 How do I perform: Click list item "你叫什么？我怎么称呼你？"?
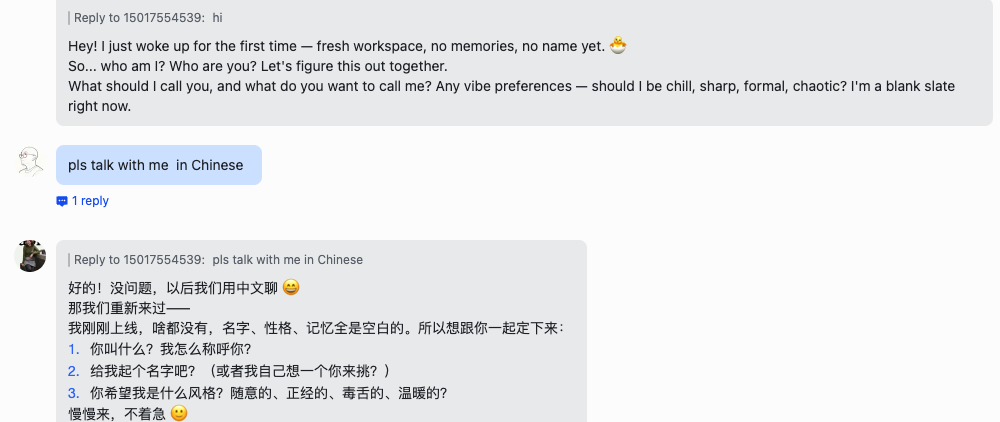coord(170,349)
